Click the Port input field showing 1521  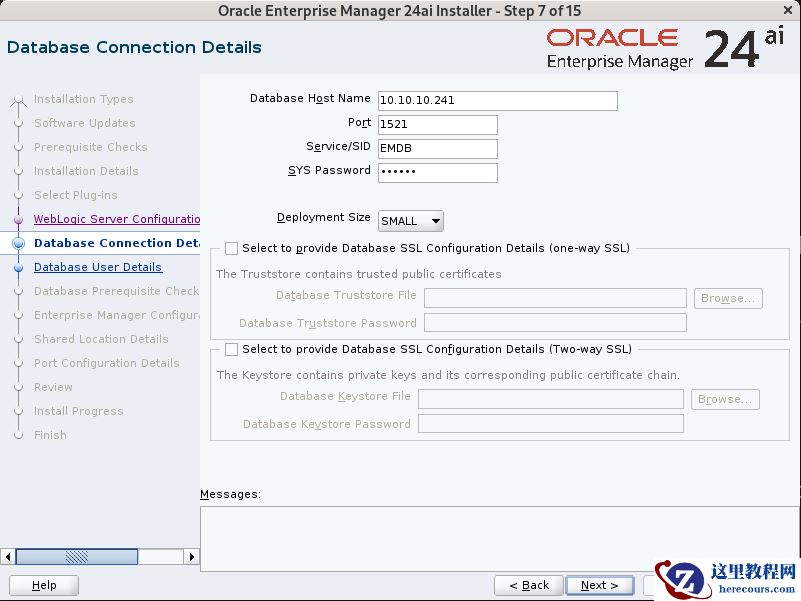(x=438, y=125)
